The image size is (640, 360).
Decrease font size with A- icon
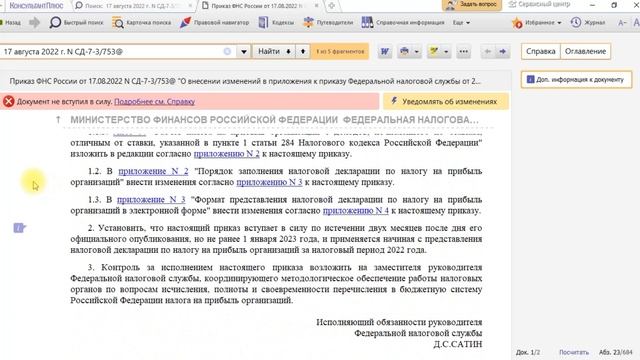(x=622, y=23)
